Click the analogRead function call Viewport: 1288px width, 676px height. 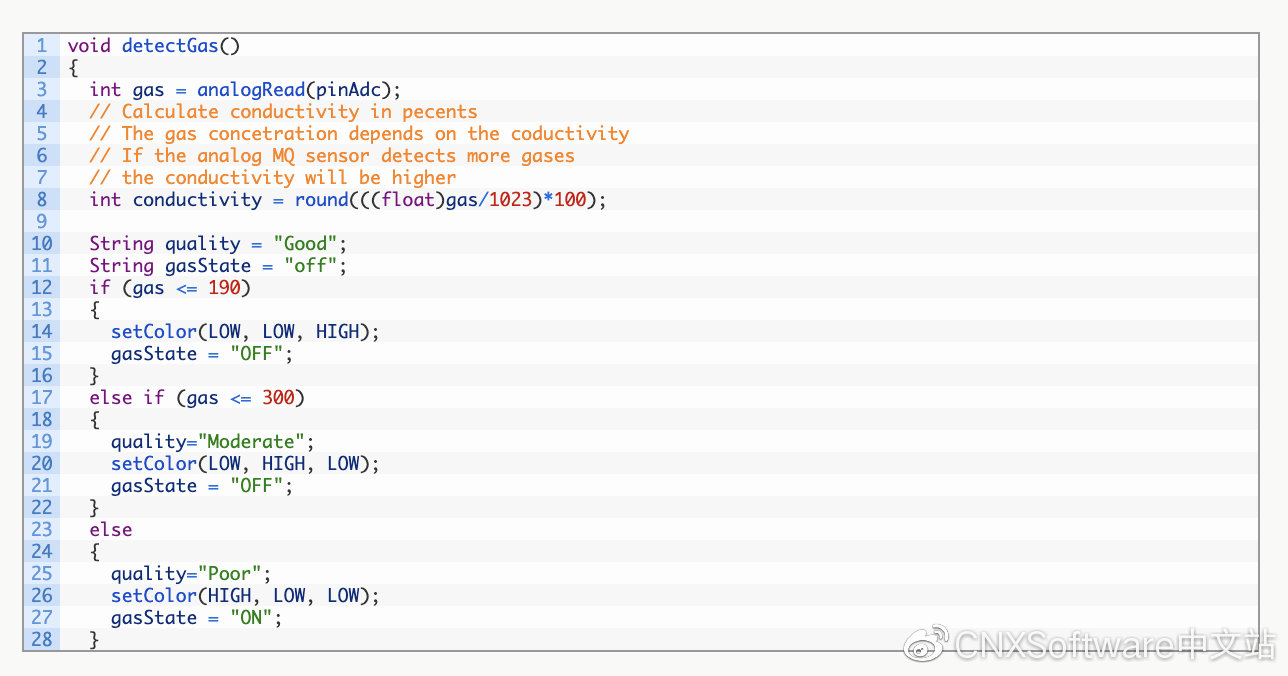click(x=251, y=90)
